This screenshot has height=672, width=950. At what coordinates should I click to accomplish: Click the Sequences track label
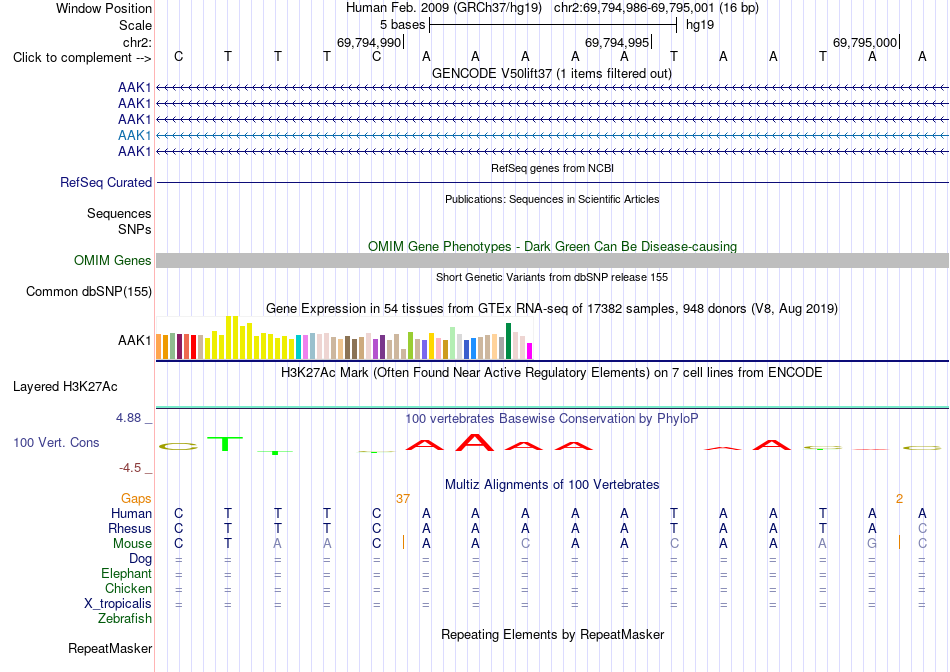[119, 213]
